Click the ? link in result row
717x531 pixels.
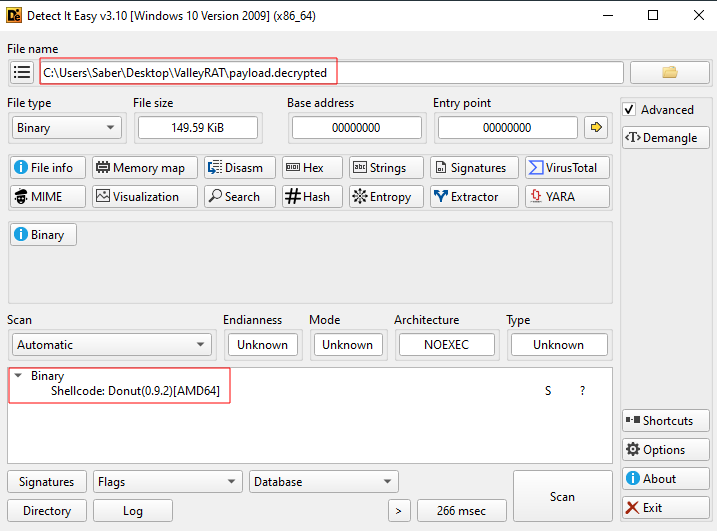point(582,391)
